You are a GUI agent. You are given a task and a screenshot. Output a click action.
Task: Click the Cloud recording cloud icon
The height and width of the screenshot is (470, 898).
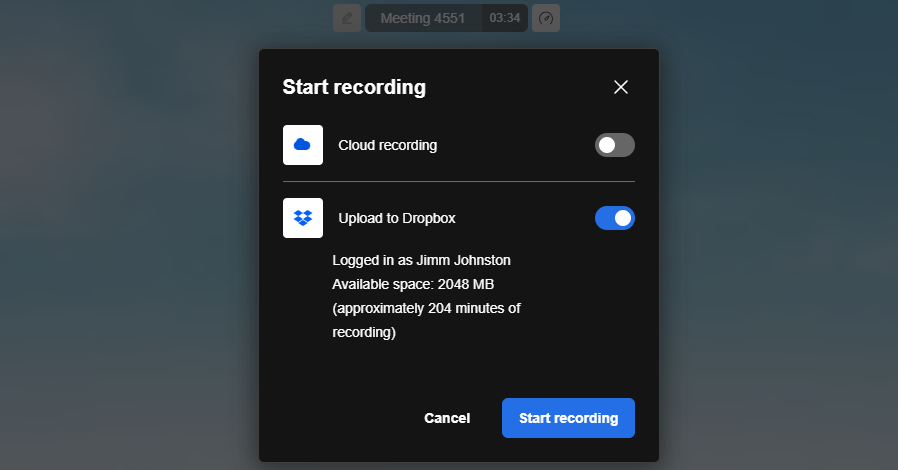(303, 145)
